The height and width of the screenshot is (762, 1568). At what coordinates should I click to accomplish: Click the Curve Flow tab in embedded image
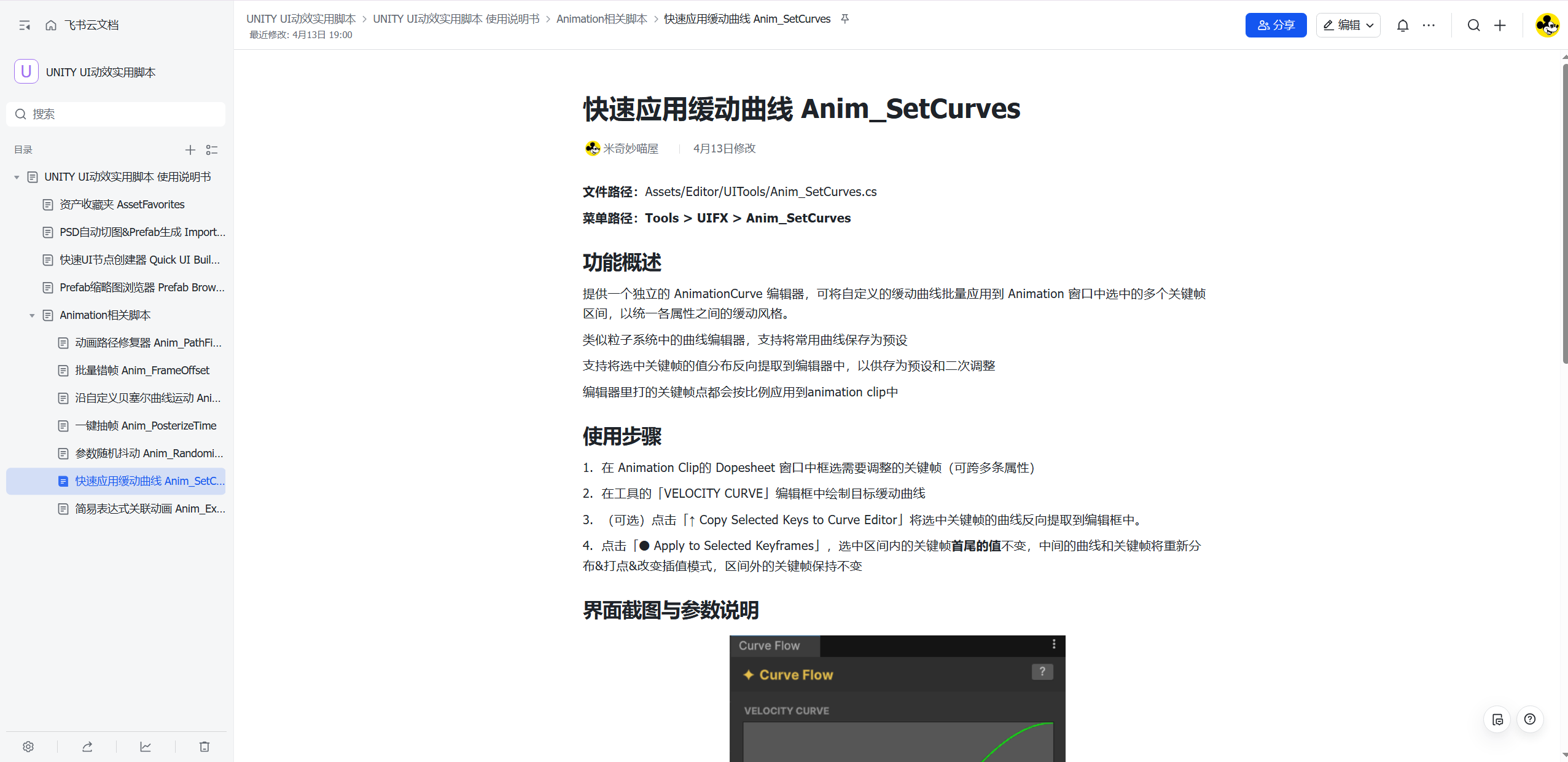(x=774, y=646)
